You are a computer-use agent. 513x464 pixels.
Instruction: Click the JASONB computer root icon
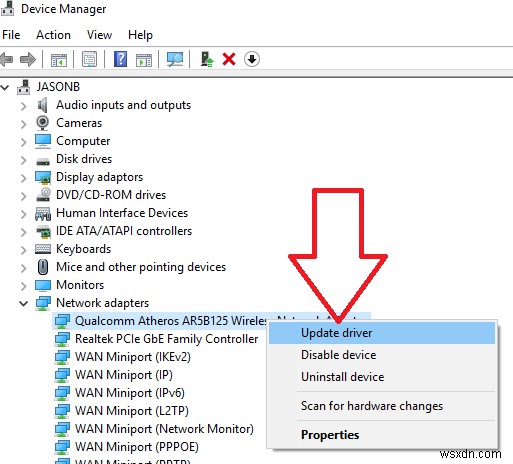tap(24, 87)
